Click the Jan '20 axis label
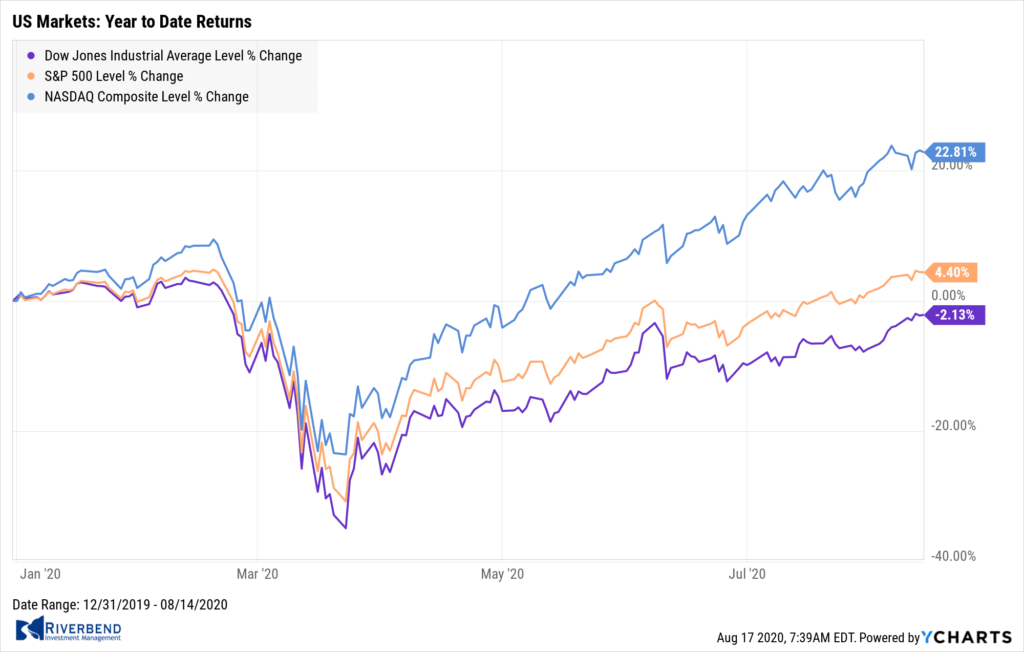 point(40,574)
